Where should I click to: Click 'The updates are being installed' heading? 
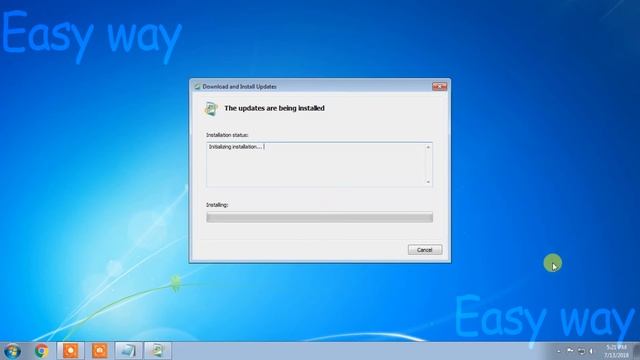pyautogui.click(x=274, y=108)
